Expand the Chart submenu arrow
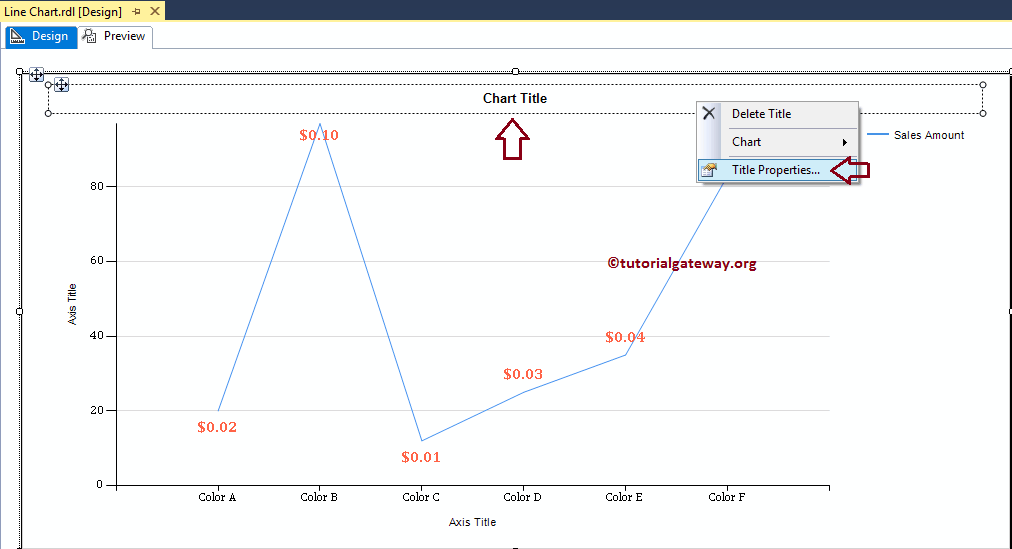The height and width of the screenshot is (549, 1012). point(845,143)
